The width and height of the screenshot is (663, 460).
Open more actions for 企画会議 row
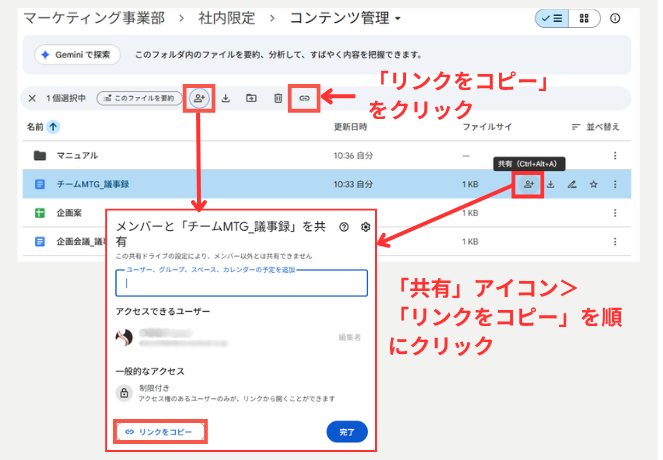click(615, 242)
